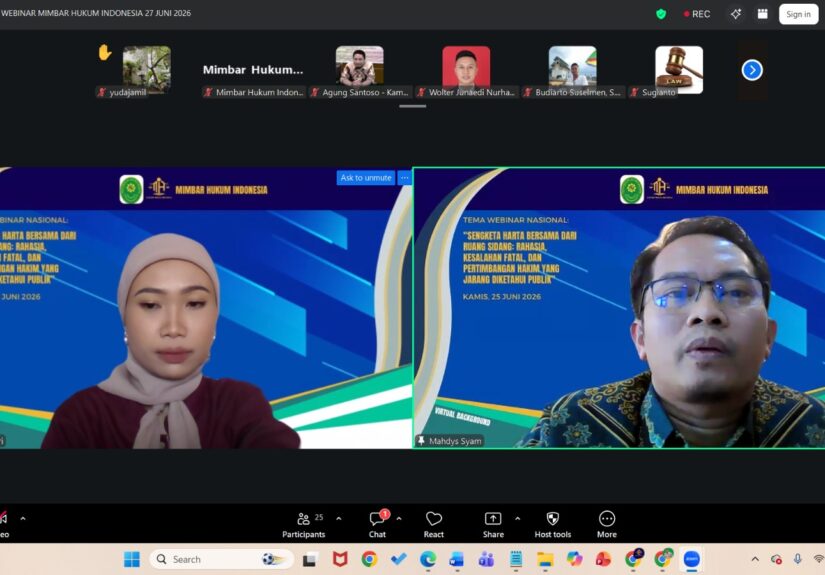
Task: Open the Chat panel
Action: (377, 524)
